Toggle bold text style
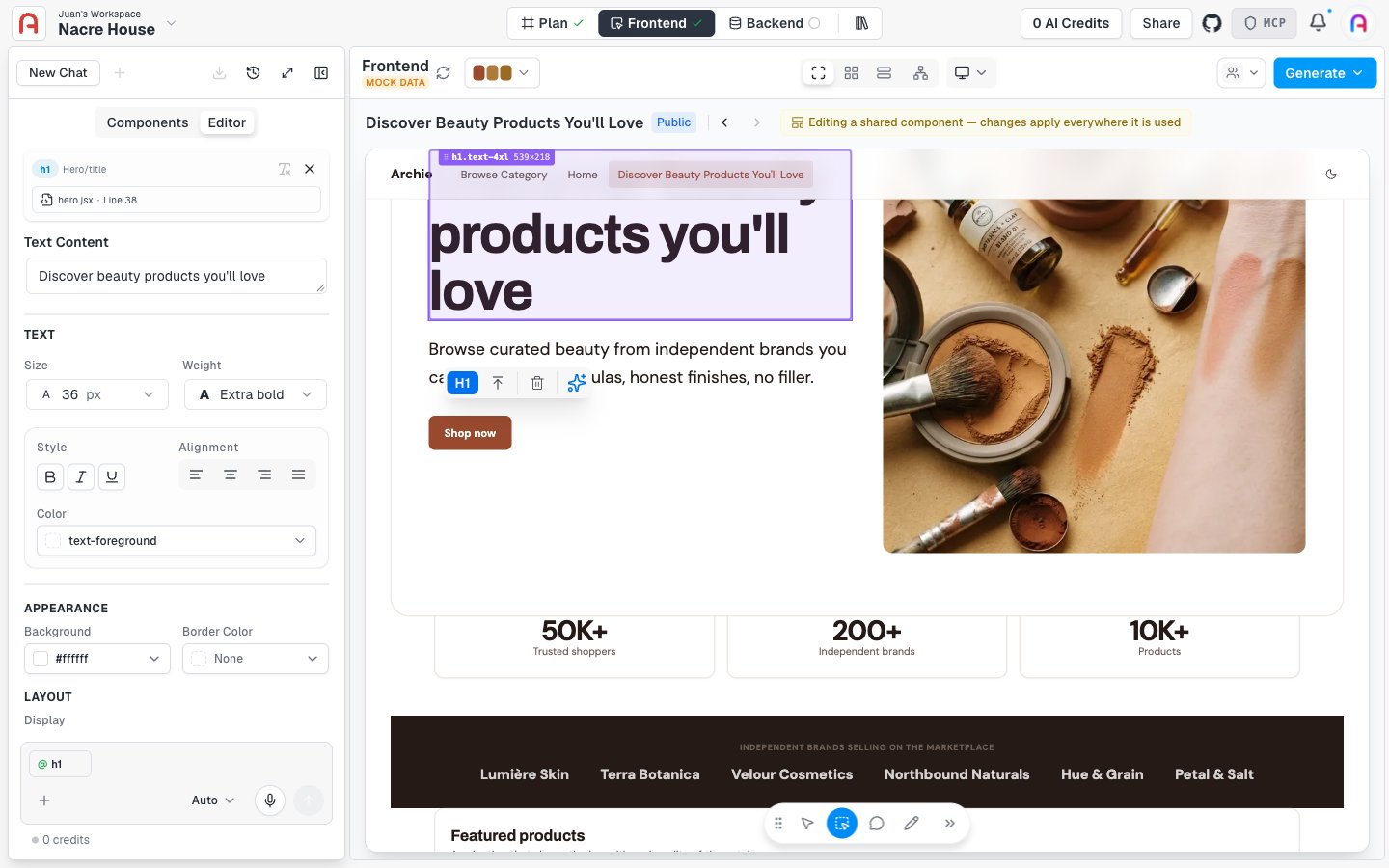Image resolution: width=1389 pixels, height=868 pixels. click(50, 476)
